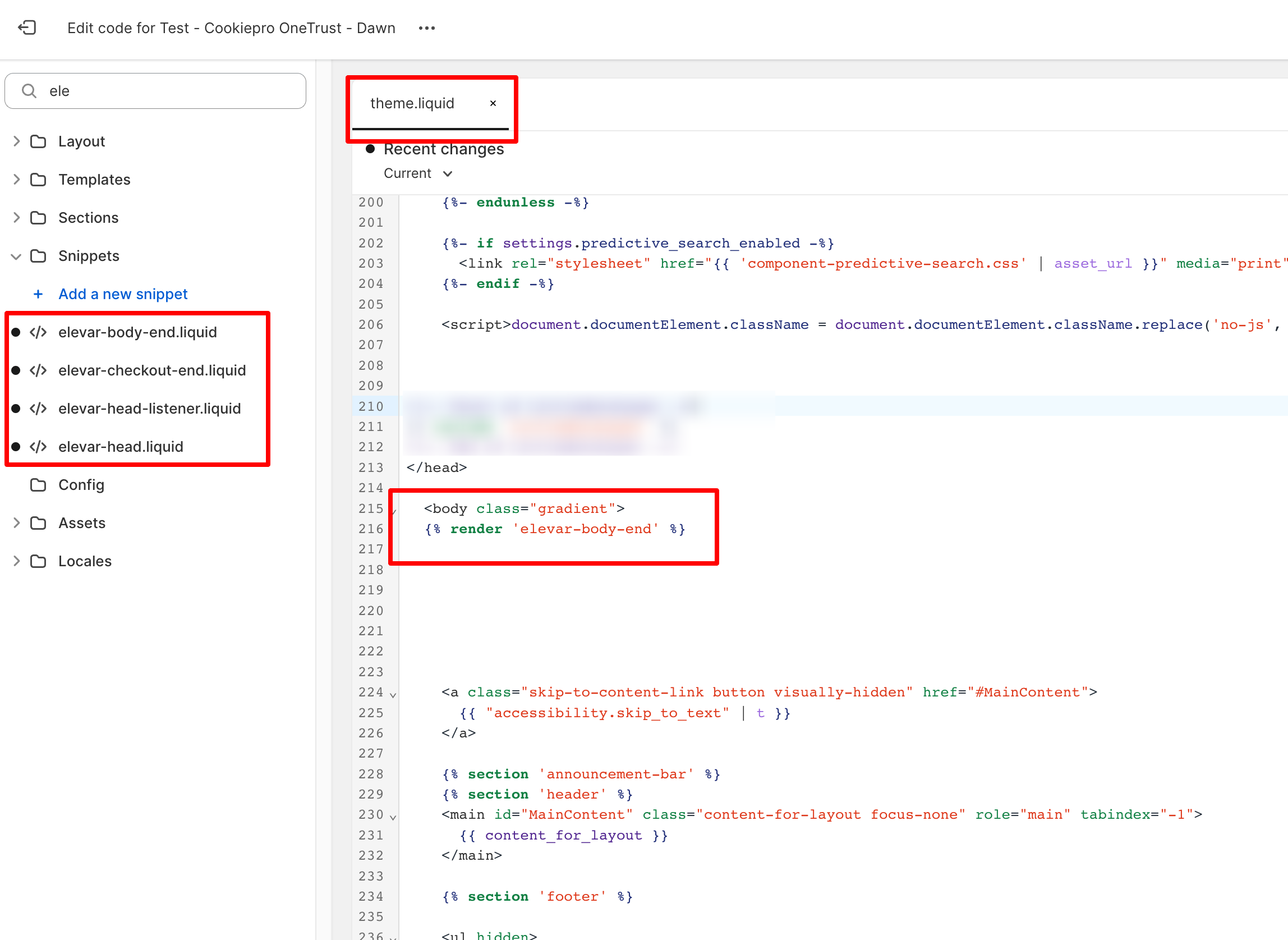This screenshot has height=940, width=1288.
Task: Click the code icon for elevar-body-end.liquid
Action: coord(38,332)
